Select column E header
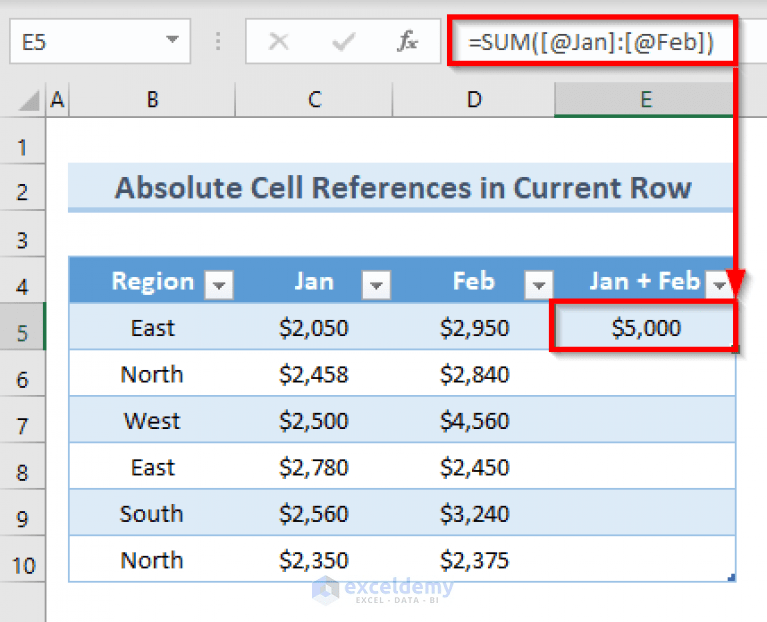 (645, 100)
